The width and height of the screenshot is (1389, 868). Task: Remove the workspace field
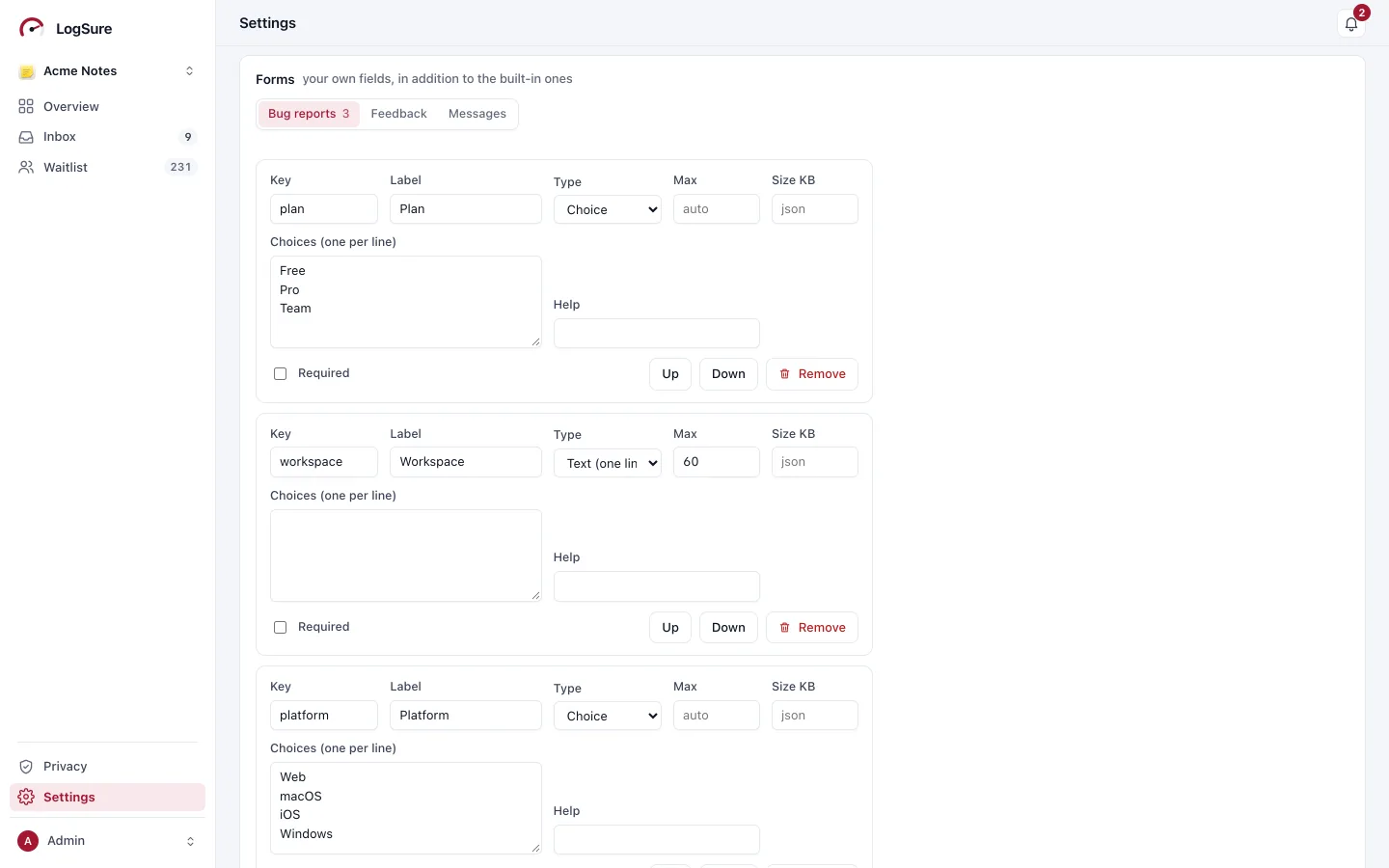[812, 628]
